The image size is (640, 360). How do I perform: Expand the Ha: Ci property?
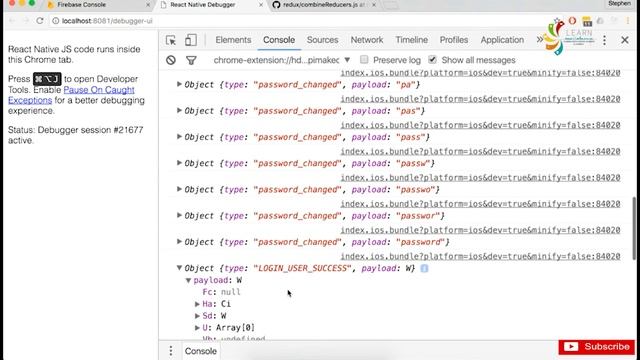(197, 304)
